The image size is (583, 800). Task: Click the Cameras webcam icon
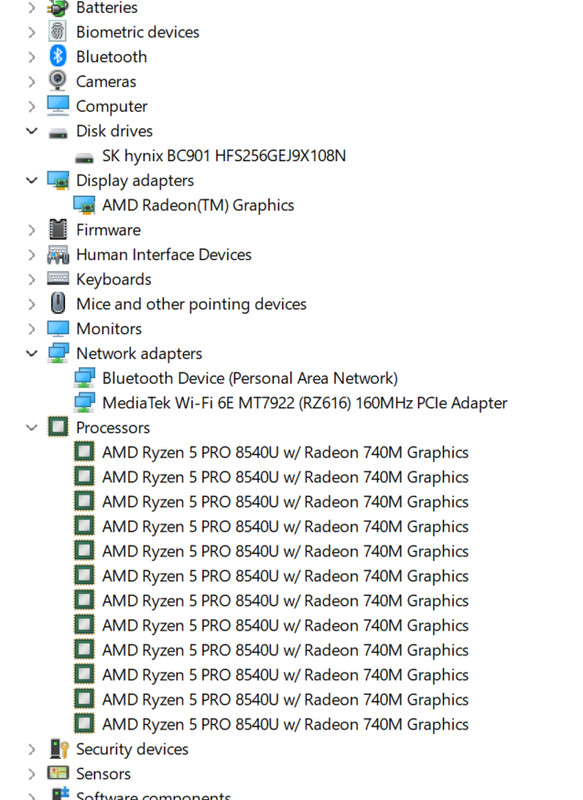[x=58, y=81]
